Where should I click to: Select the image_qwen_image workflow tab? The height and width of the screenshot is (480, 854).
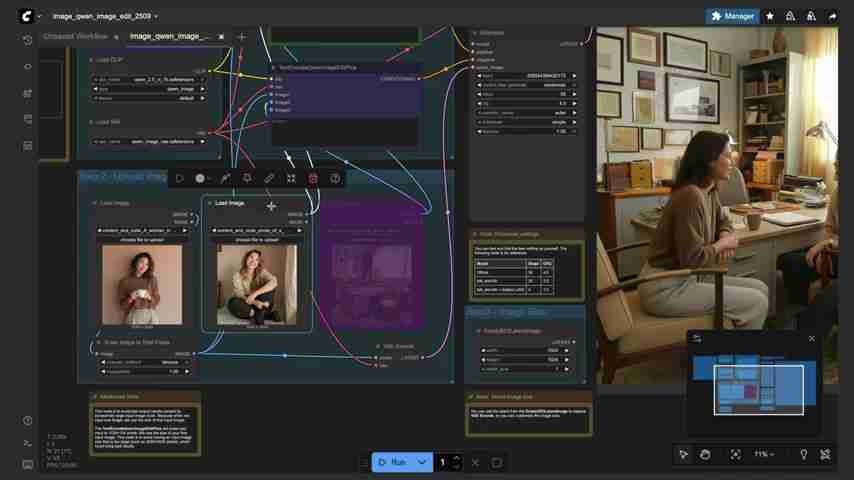170,36
